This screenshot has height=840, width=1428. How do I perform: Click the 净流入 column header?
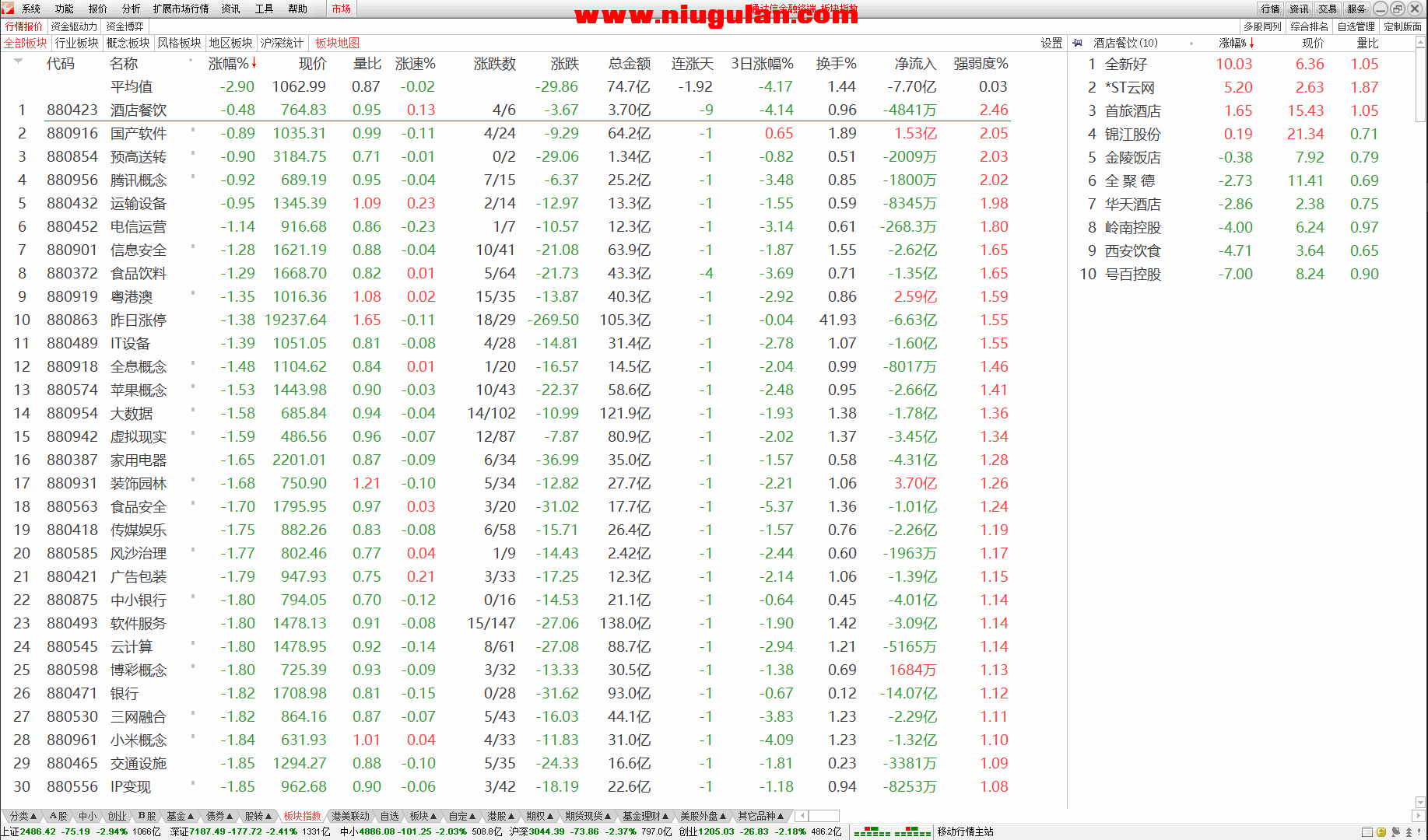pos(915,64)
